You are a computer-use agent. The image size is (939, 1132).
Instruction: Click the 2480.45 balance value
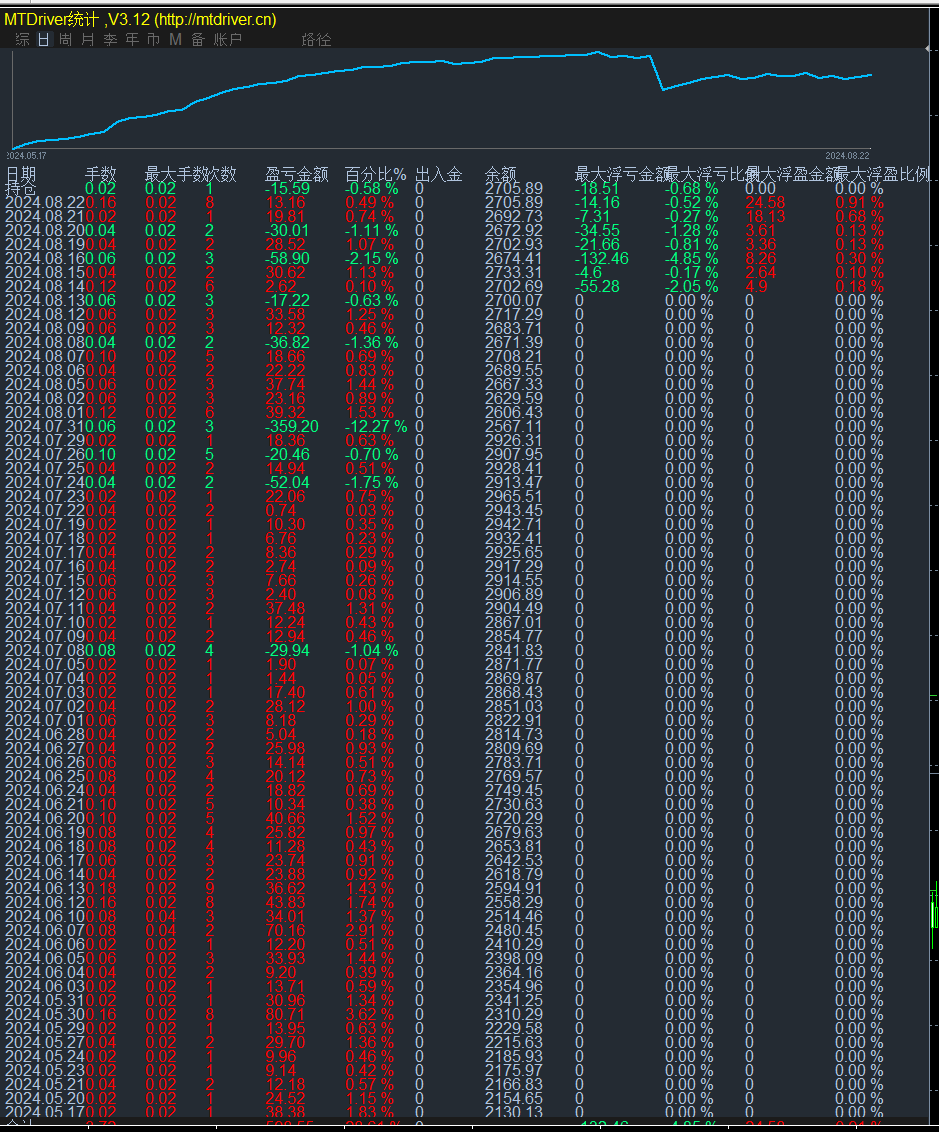pyautogui.click(x=514, y=931)
